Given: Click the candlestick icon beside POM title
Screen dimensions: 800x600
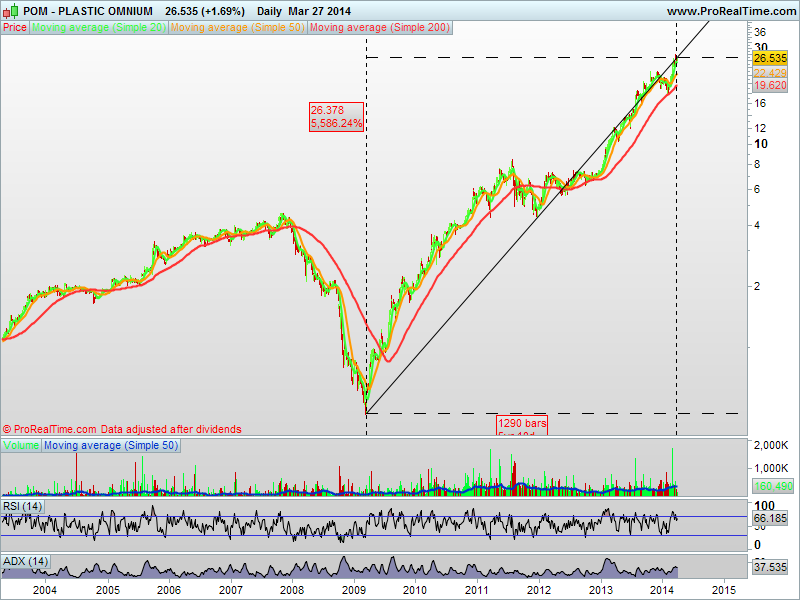Looking at the screenshot, I should click(x=10, y=11).
